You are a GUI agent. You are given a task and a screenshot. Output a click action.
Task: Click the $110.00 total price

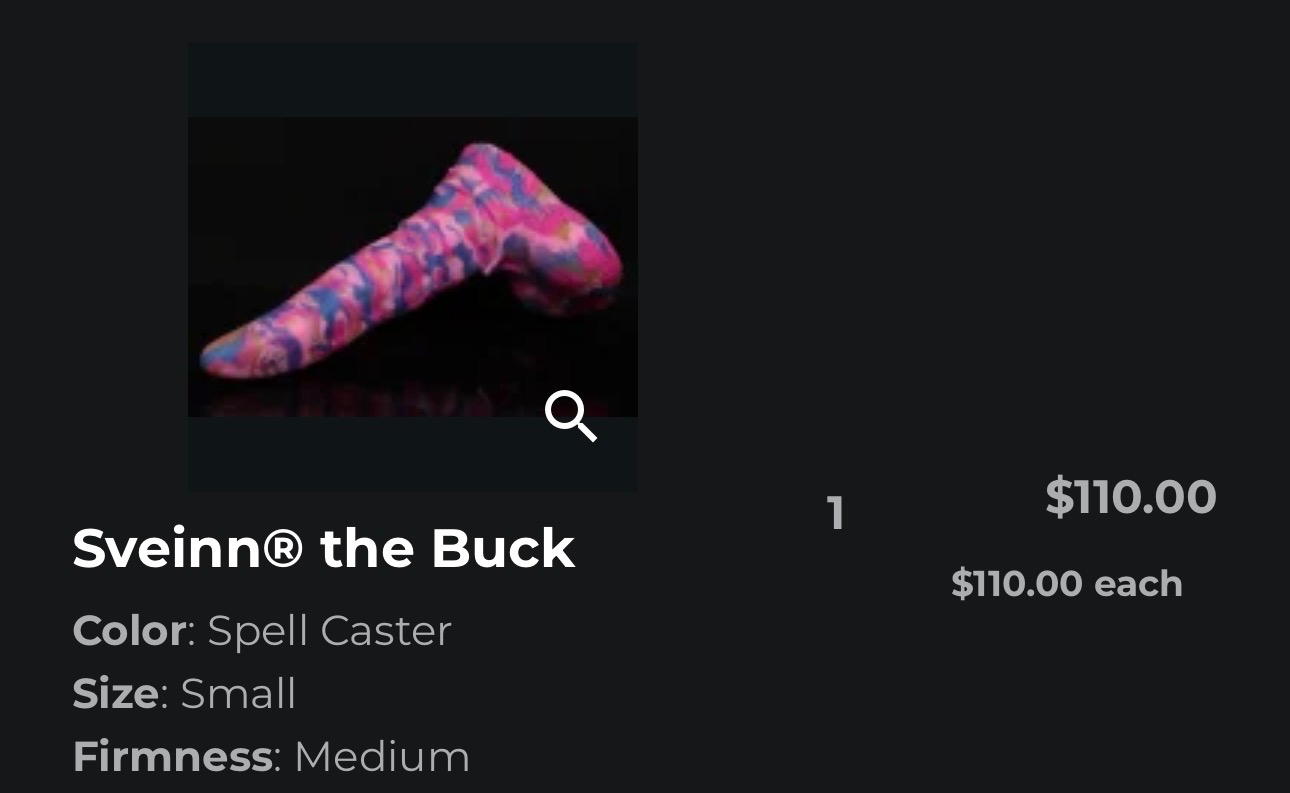tap(1130, 497)
